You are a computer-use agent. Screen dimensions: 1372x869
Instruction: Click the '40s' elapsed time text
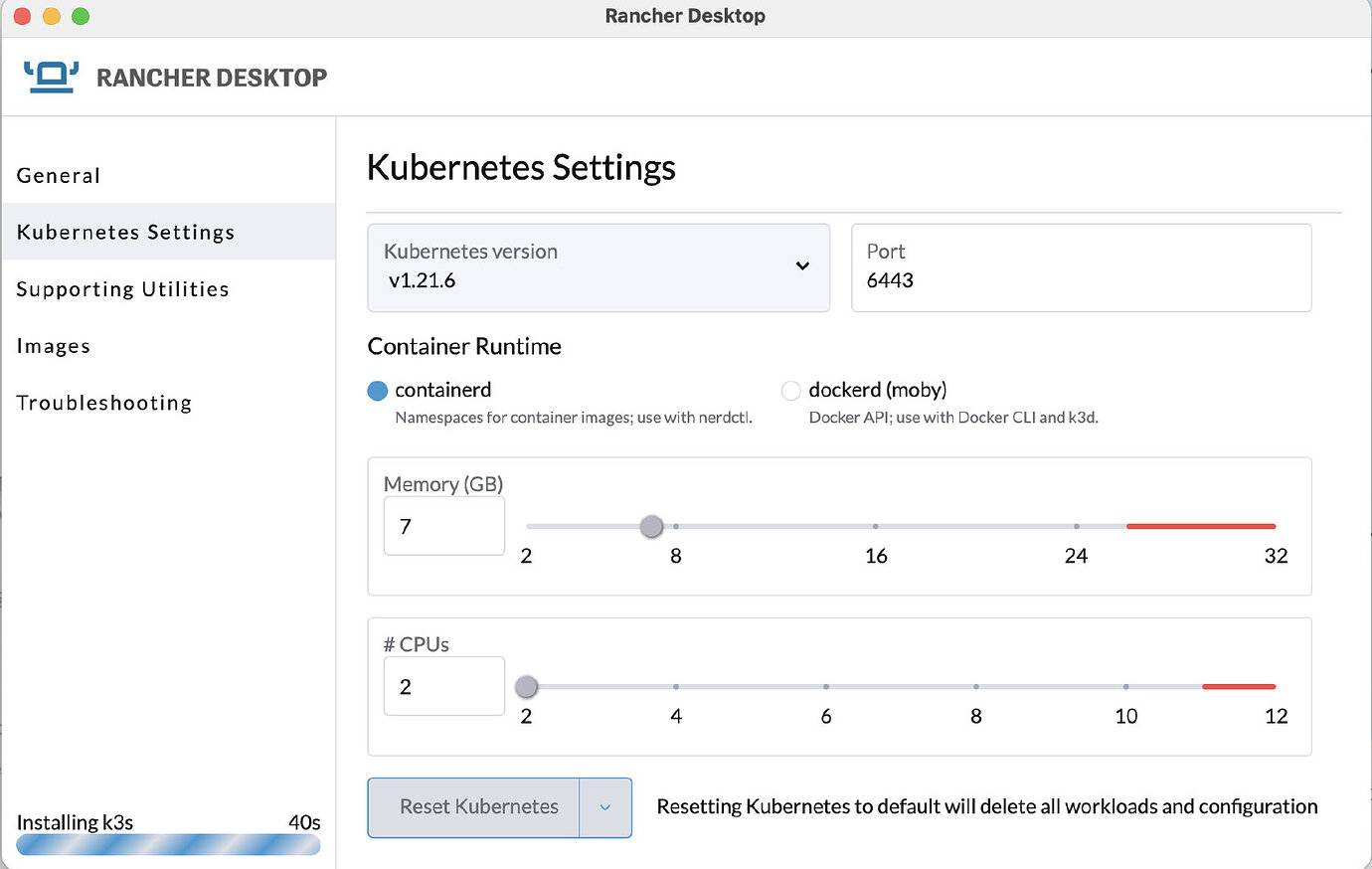[304, 822]
